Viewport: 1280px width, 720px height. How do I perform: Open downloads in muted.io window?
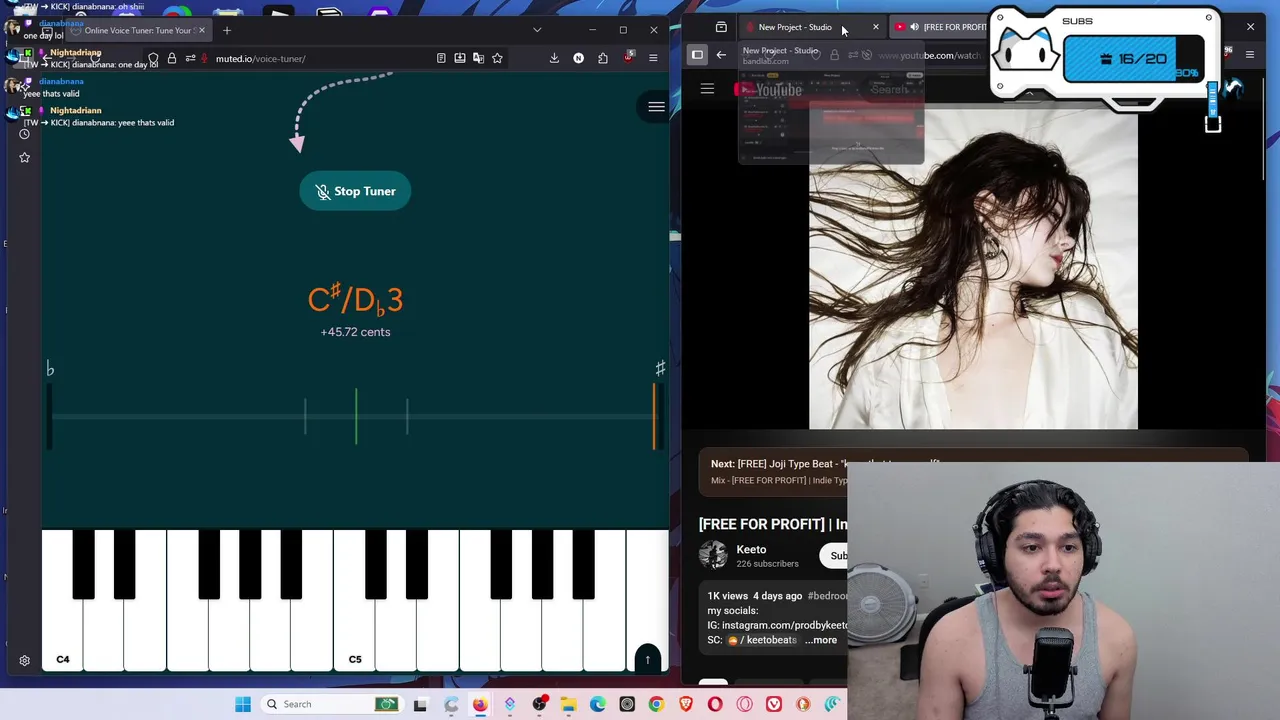pyautogui.click(x=554, y=58)
